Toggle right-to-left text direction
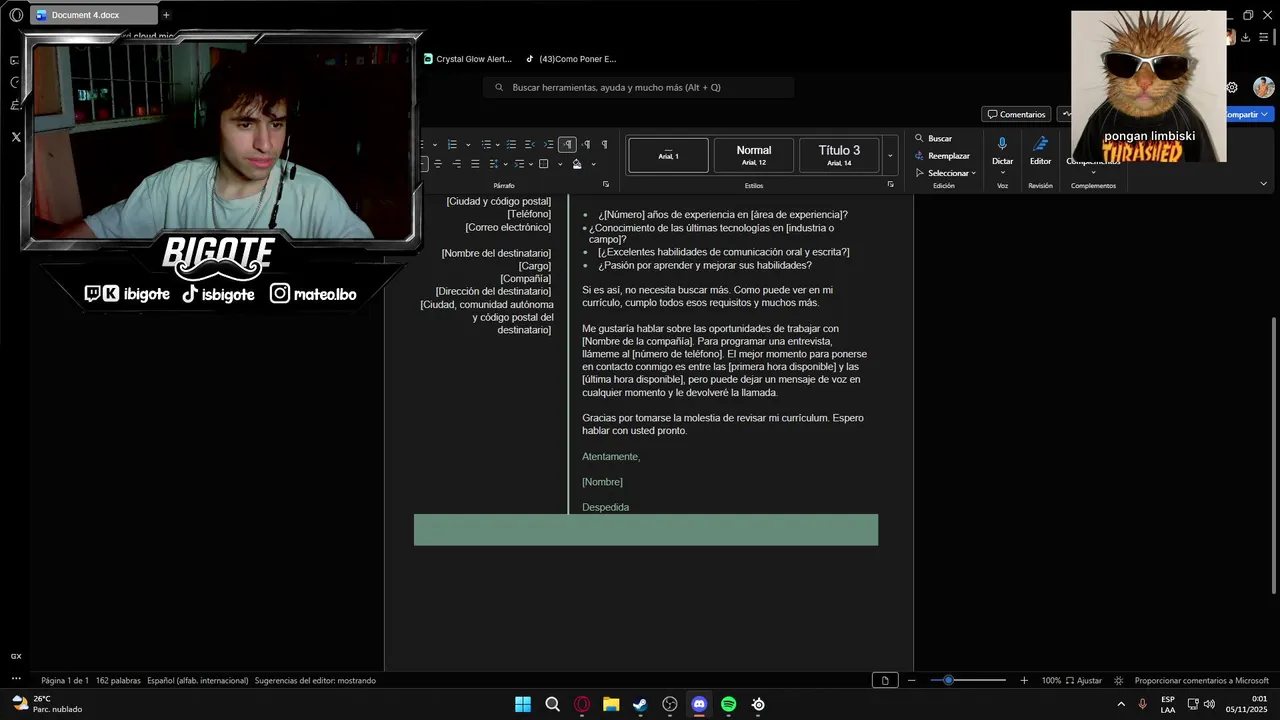The image size is (1280, 720). click(586, 144)
